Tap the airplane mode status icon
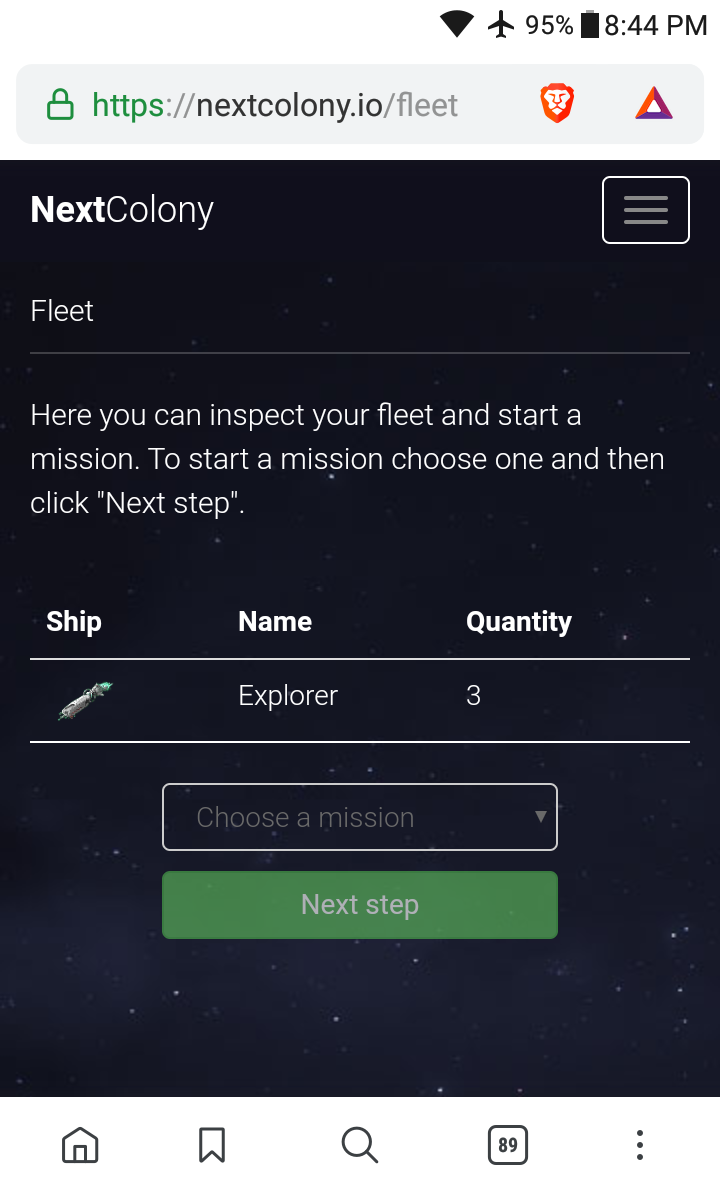This screenshot has height=1193, width=720. [x=501, y=24]
